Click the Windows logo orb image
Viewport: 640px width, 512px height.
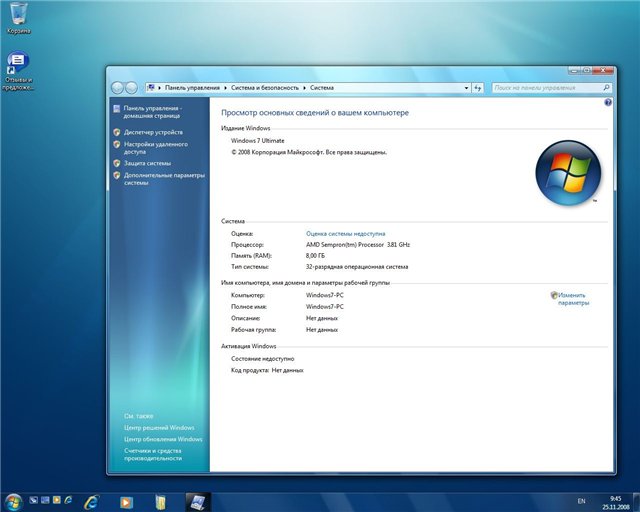[568, 173]
